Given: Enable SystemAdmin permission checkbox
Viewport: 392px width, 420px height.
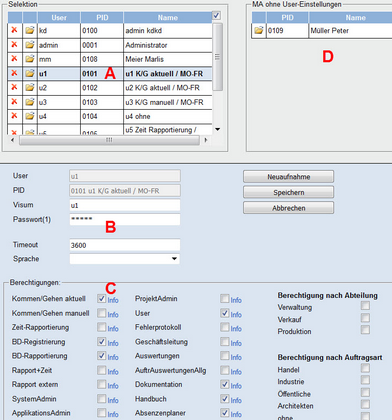Looking at the screenshot, I should (102, 398).
